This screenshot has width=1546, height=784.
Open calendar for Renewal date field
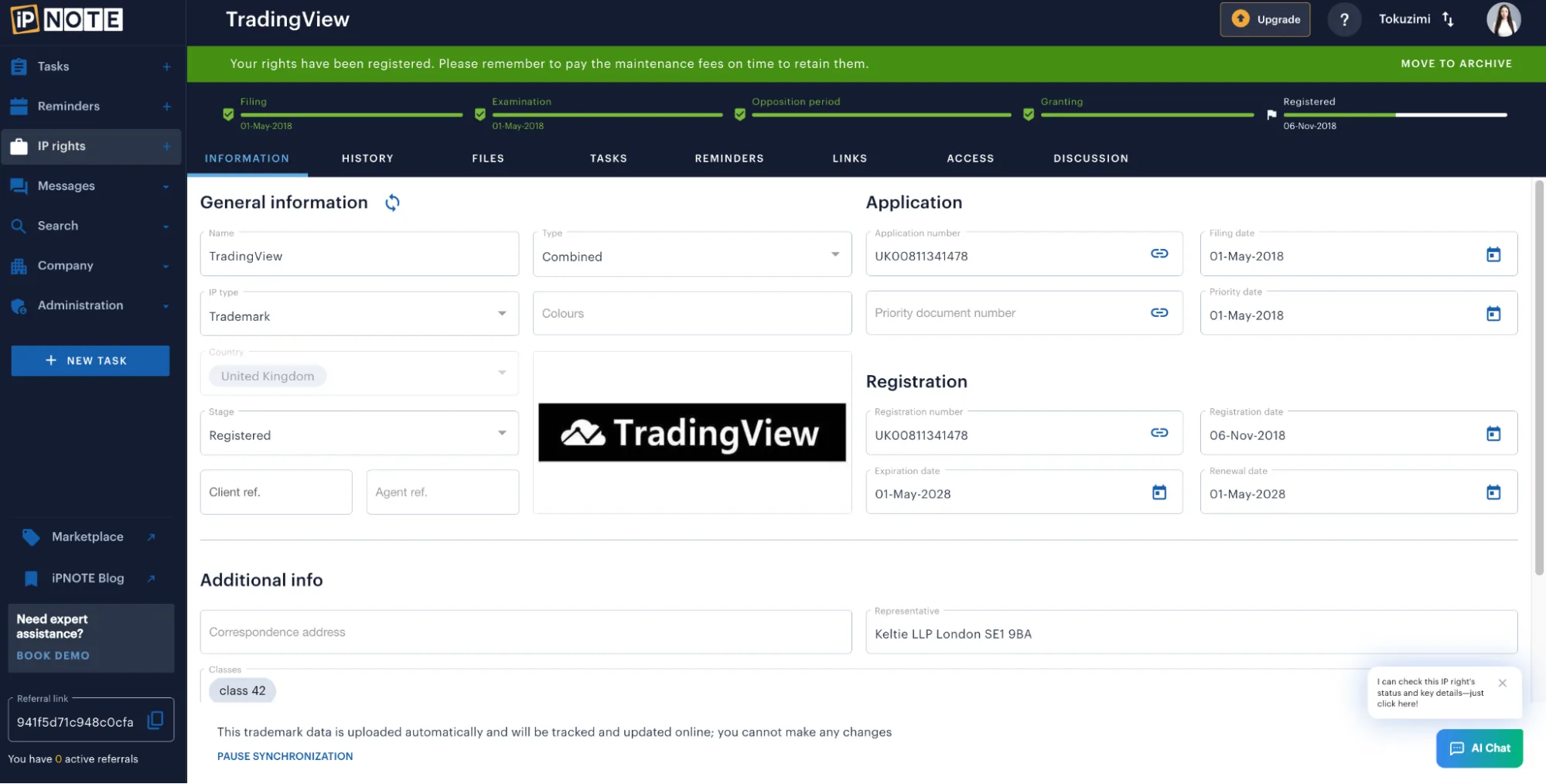[x=1493, y=493]
